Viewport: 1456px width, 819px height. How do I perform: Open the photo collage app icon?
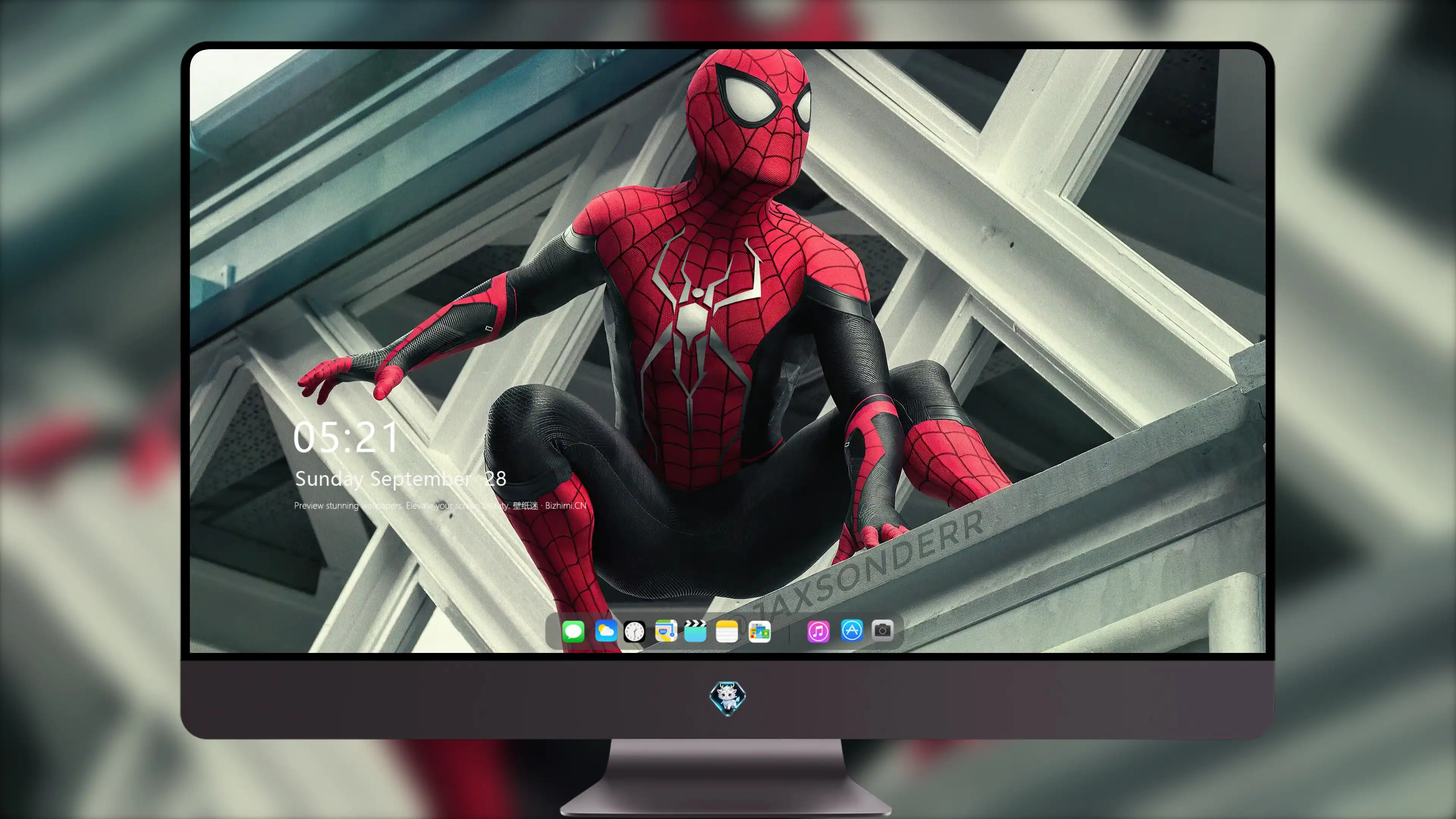(759, 631)
